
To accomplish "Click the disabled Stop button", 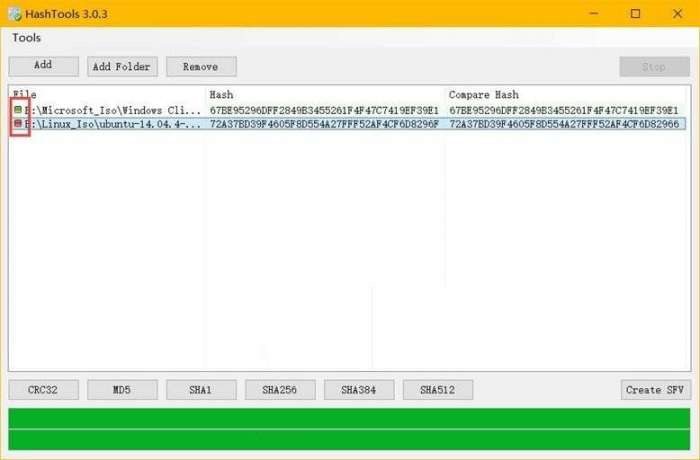I will point(654,66).
